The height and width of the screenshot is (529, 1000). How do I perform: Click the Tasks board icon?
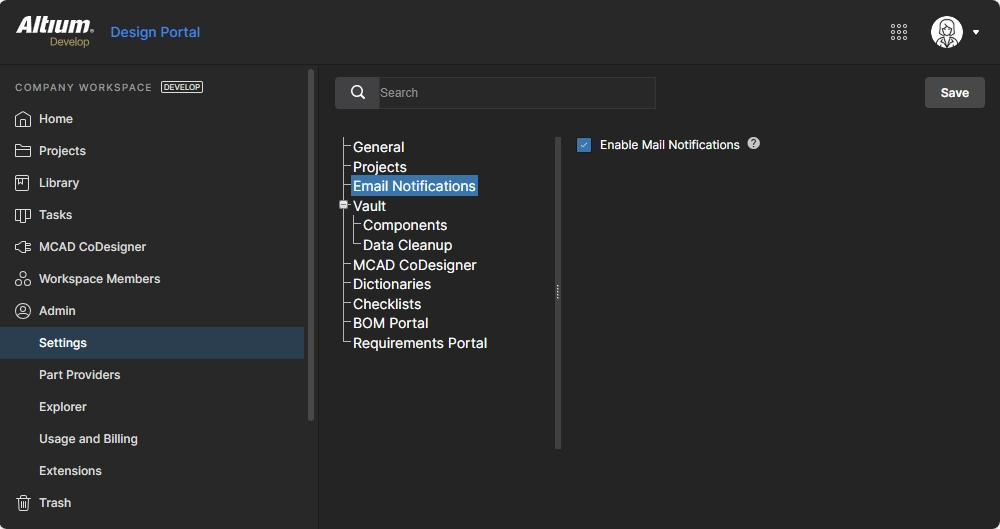23,215
